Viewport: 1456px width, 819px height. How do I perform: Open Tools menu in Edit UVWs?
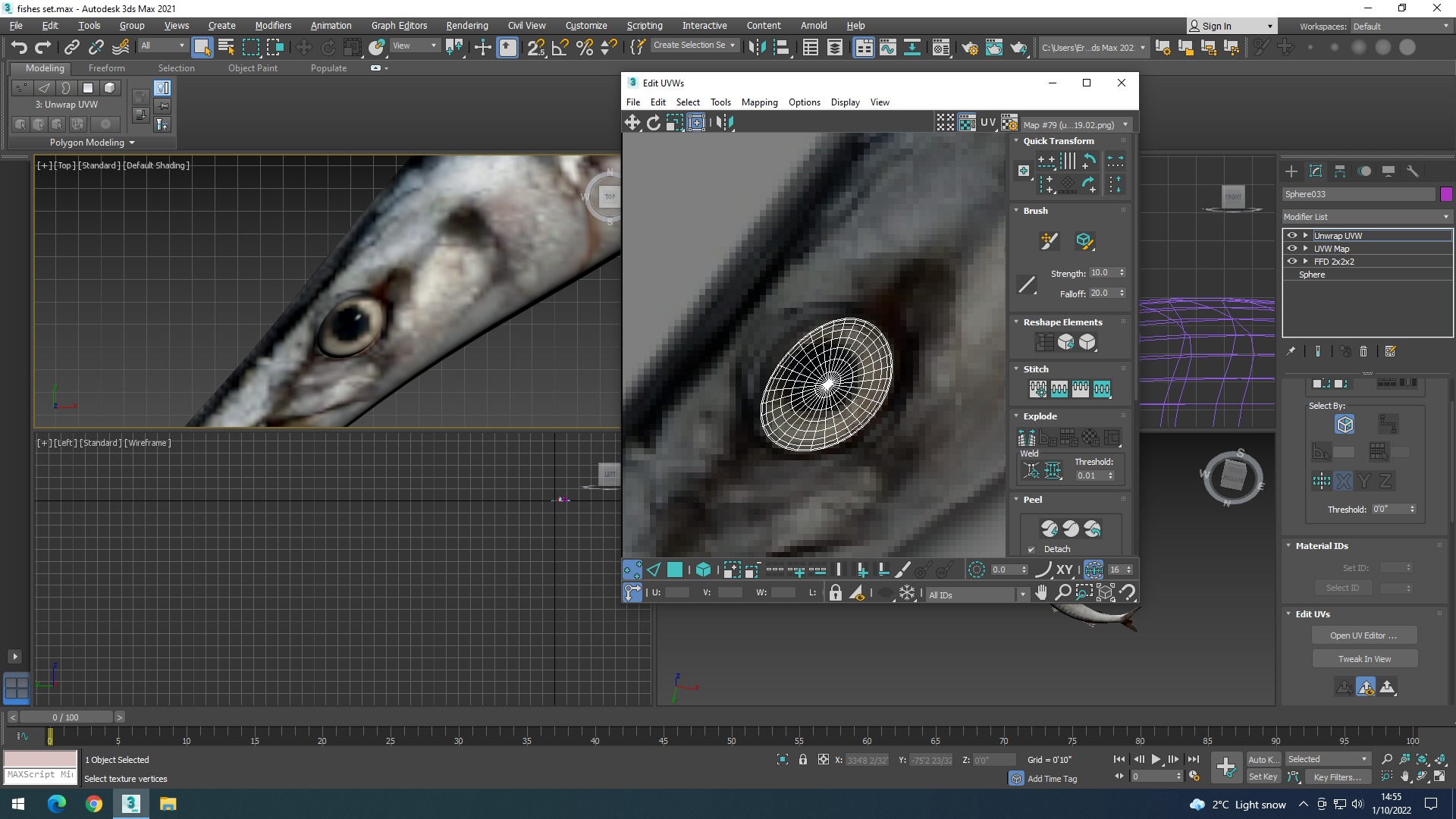[720, 102]
